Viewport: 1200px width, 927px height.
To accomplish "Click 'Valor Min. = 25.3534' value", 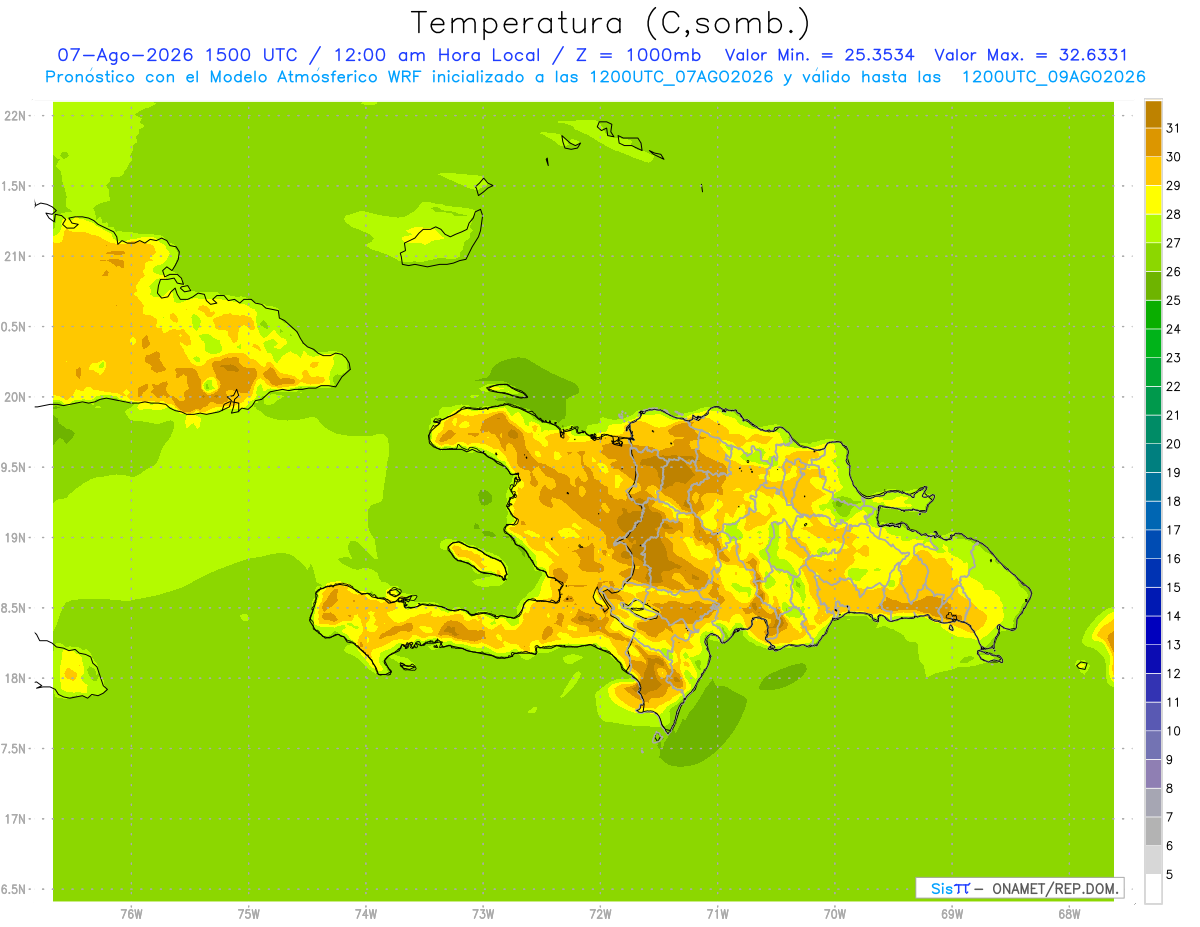I will pyautogui.click(x=819, y=56).
